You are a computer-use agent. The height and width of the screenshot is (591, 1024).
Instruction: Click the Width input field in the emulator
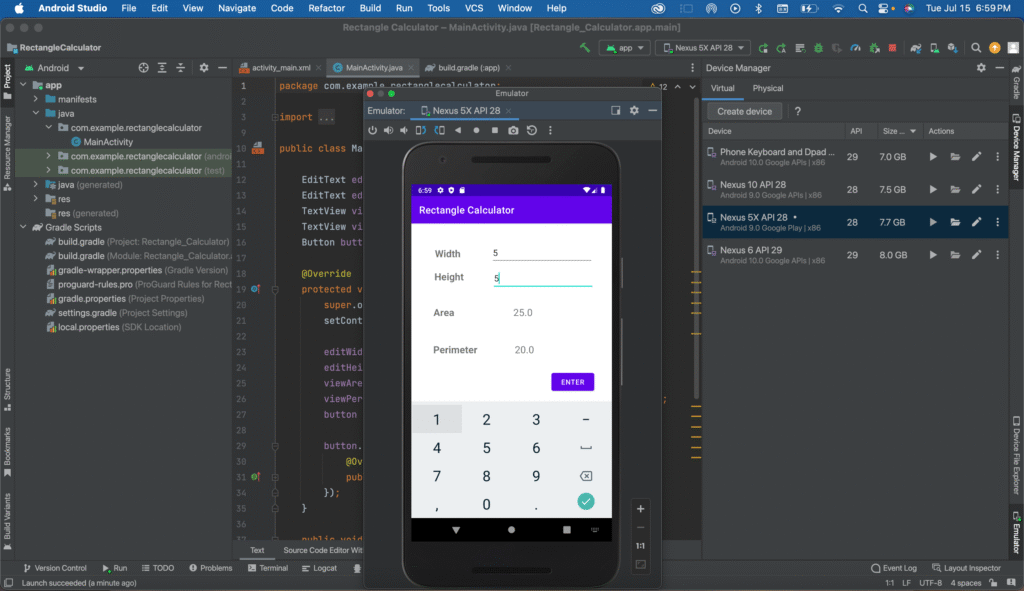(x=541, y=253)
